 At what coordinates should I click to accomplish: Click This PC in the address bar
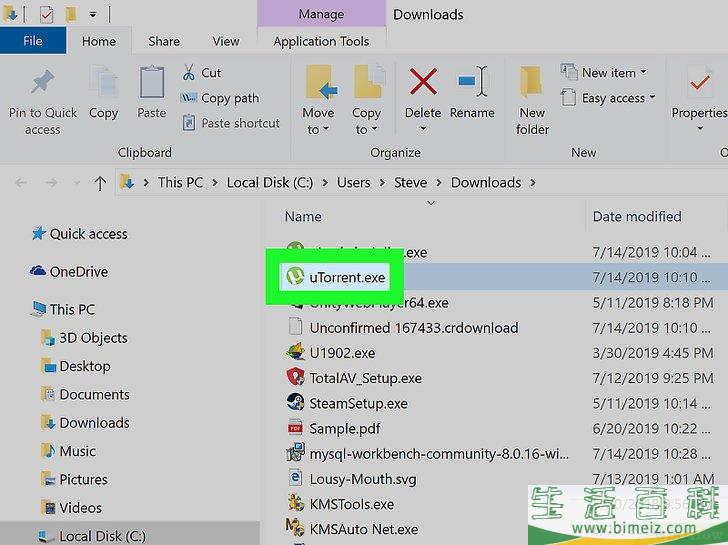pos(180,182)
